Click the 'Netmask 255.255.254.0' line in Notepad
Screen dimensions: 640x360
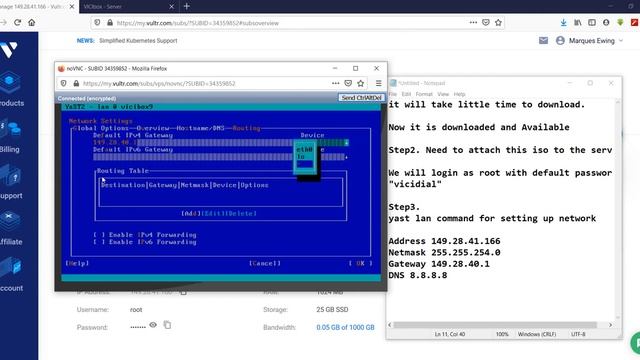click(x=444, y=253)
